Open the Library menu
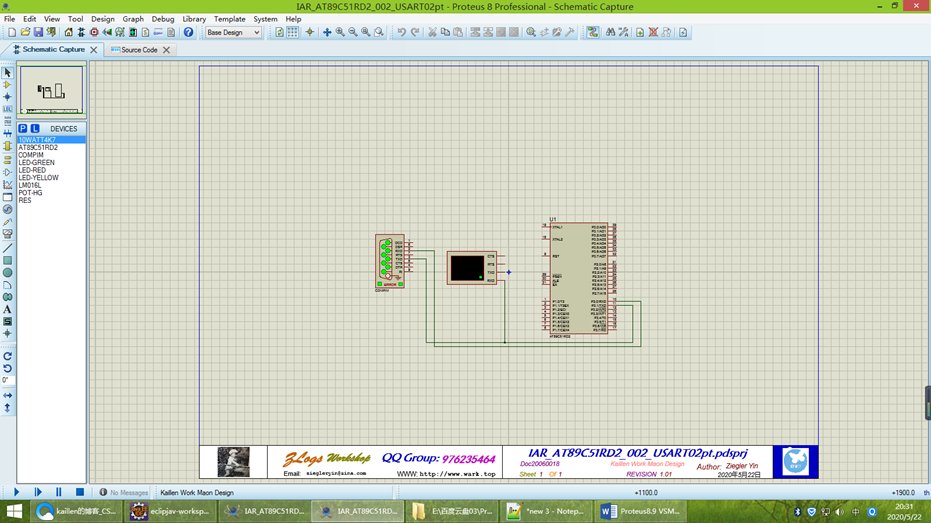Image resolution: width=931 pixels, height=523 pixels. coord(194,19)
